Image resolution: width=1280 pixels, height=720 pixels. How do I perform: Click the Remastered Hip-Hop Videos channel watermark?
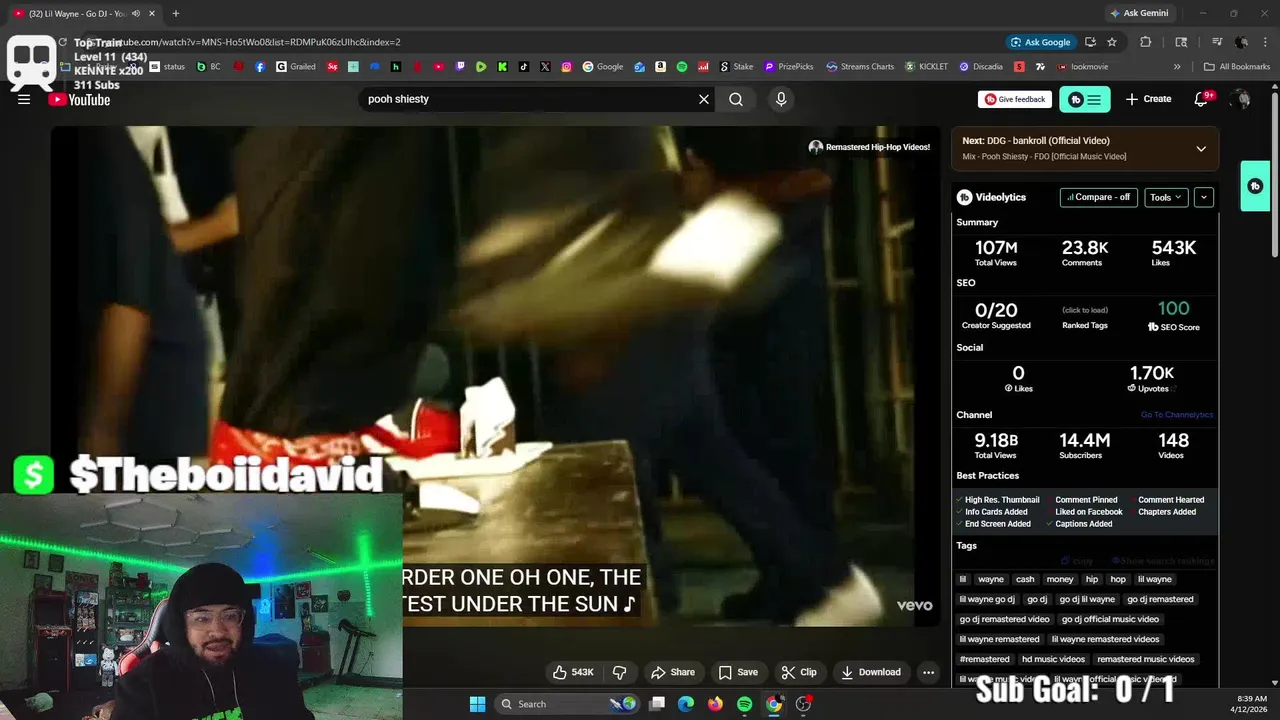(869, 147)
